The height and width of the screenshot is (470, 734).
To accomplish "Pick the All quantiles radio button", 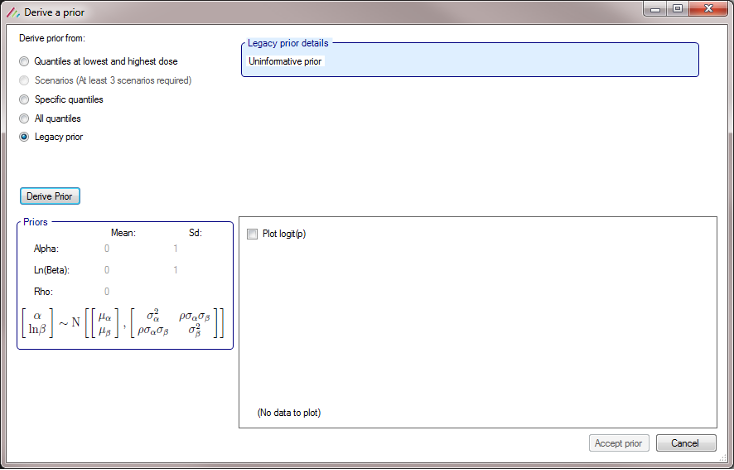I will click(x=25, y=119).
